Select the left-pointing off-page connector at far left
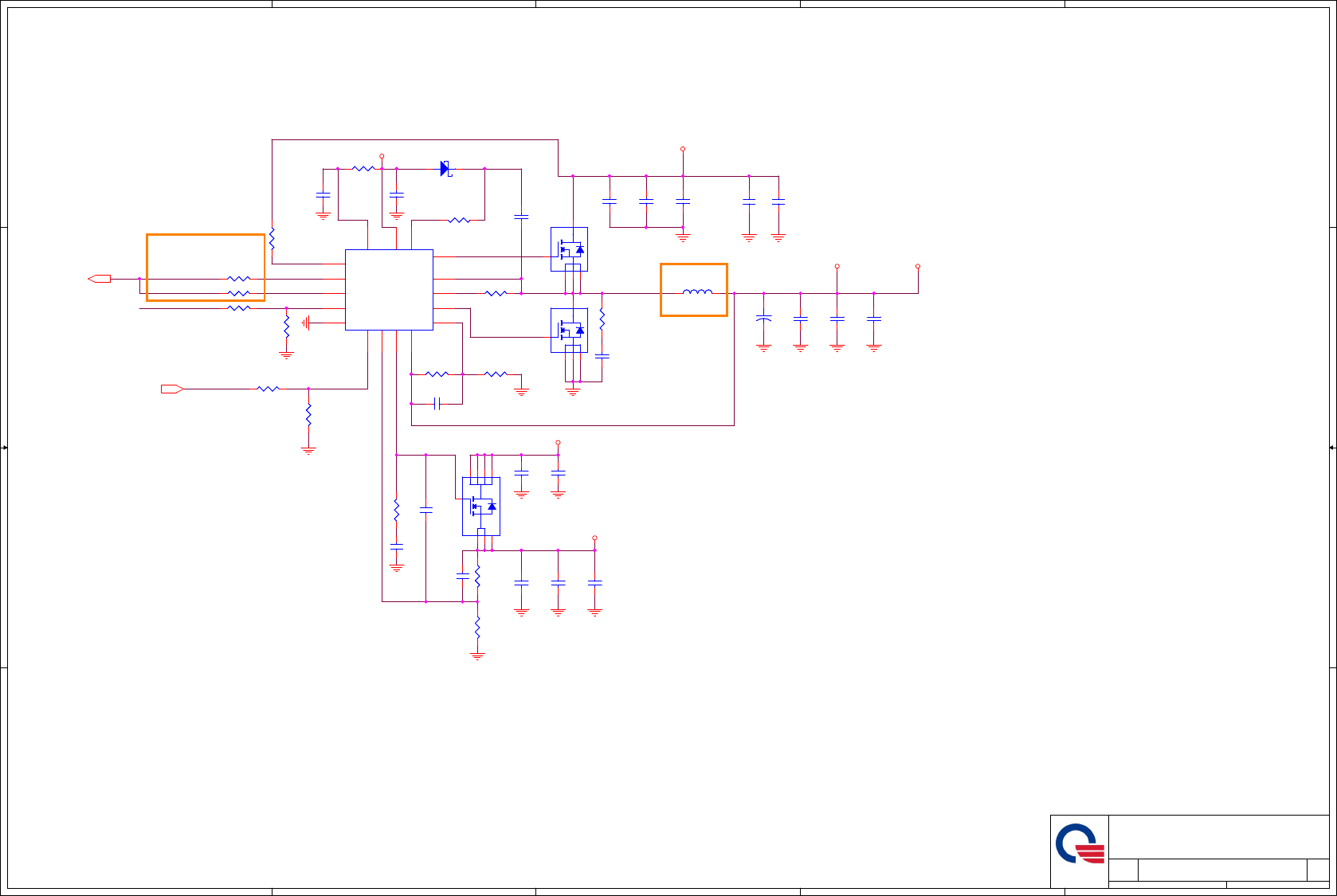 tap(99, 279)
